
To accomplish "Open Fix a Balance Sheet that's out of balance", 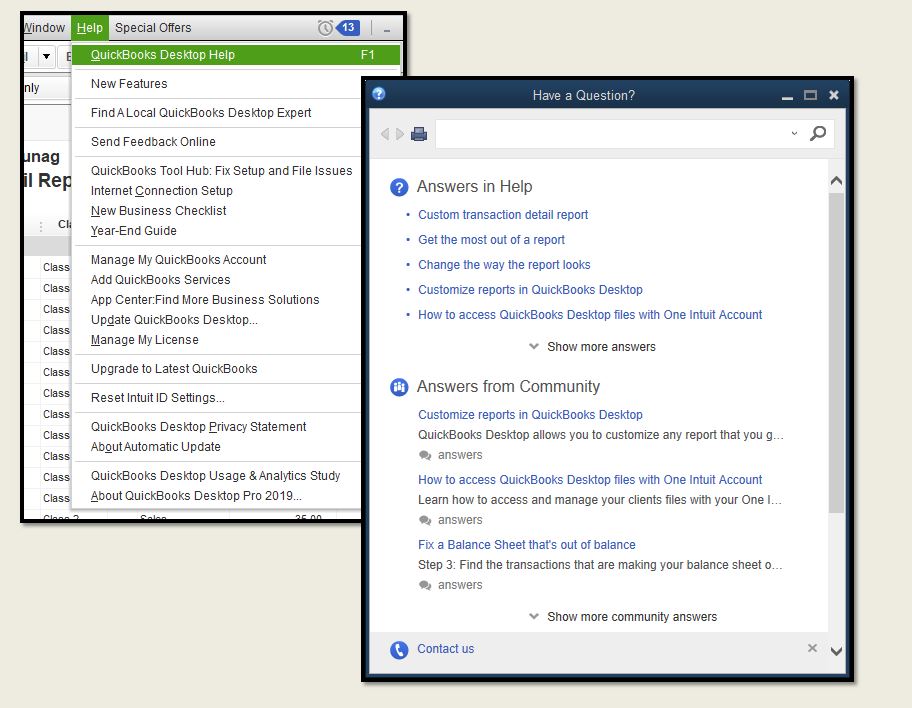I will pos(526,545).
